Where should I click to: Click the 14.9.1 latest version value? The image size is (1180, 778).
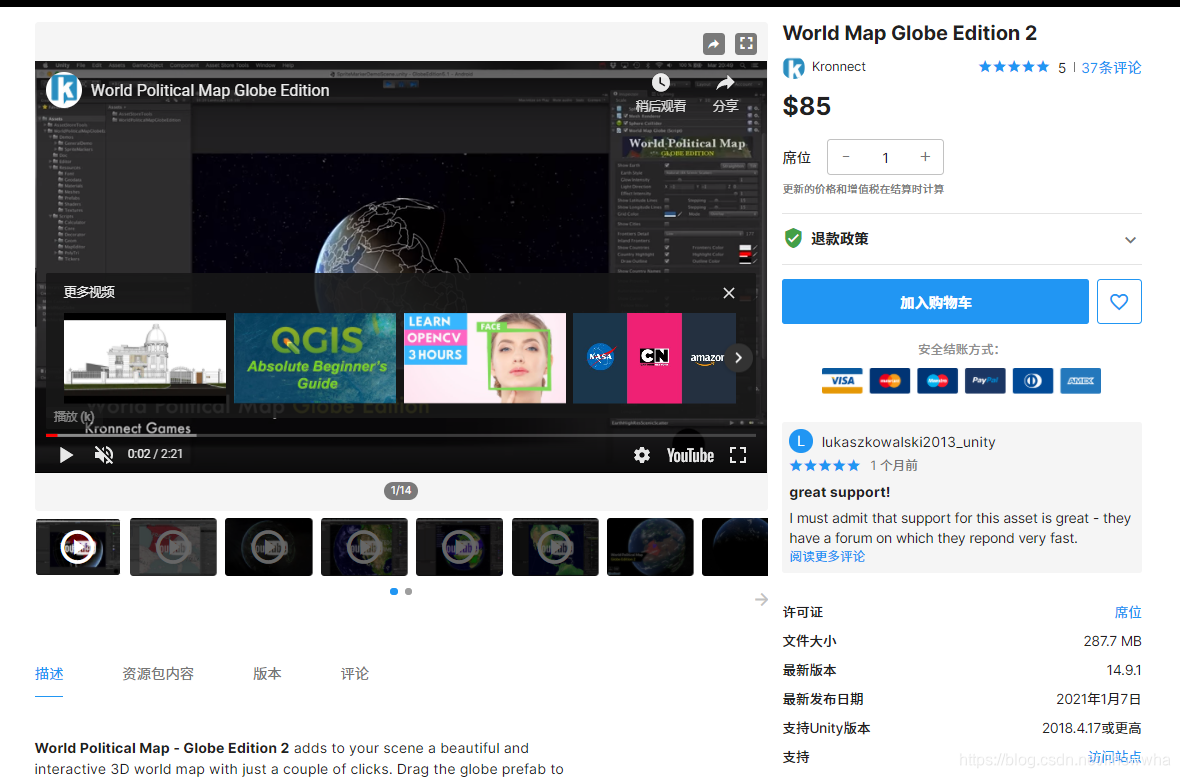[x=1124, y=670]
